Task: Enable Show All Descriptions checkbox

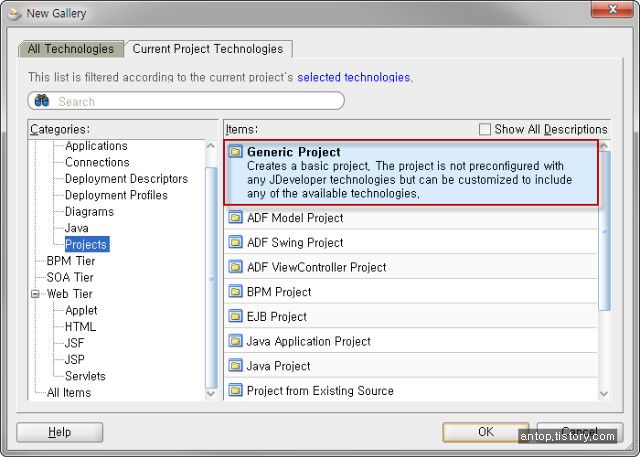Action: click(484, 129)
